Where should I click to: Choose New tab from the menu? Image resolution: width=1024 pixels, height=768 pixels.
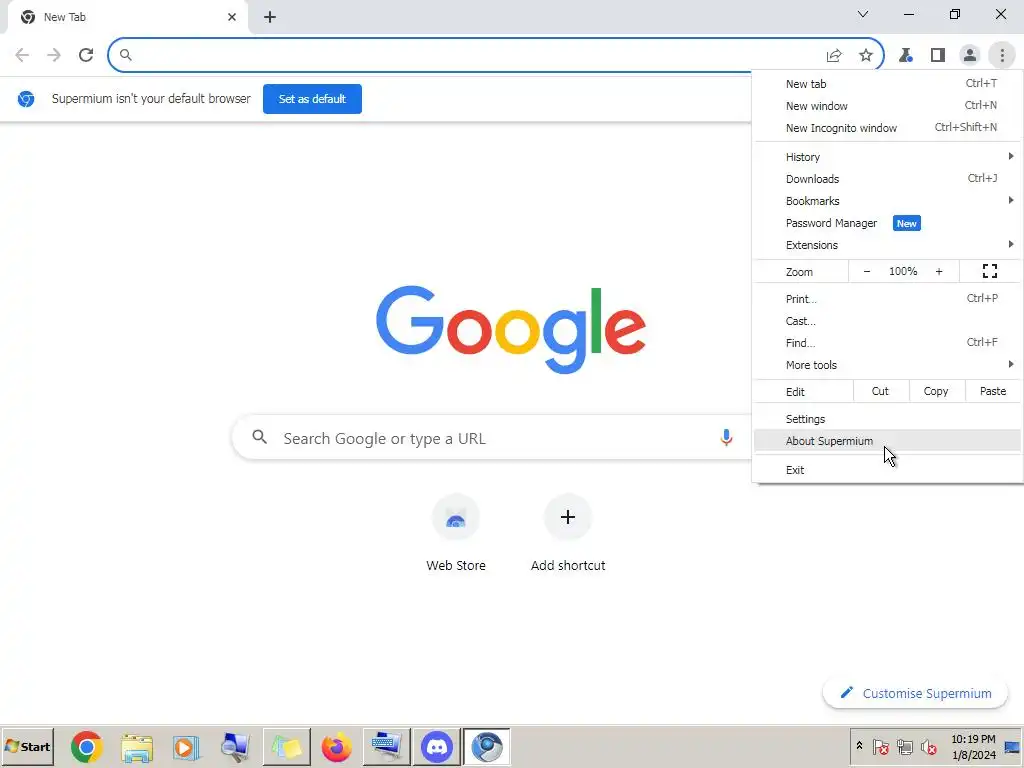point(888,84)
